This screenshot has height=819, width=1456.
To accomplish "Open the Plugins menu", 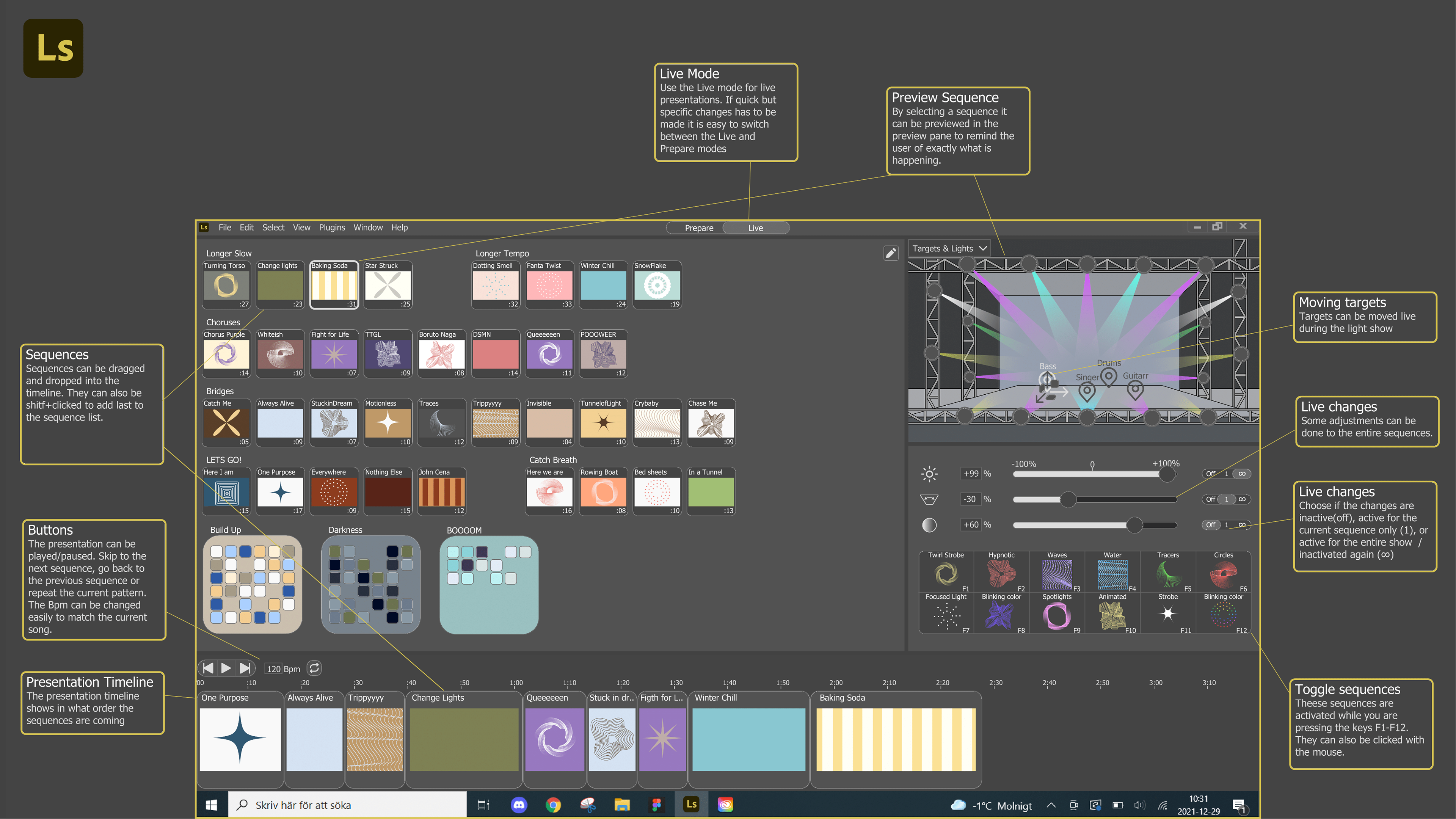I will point(332,227).
